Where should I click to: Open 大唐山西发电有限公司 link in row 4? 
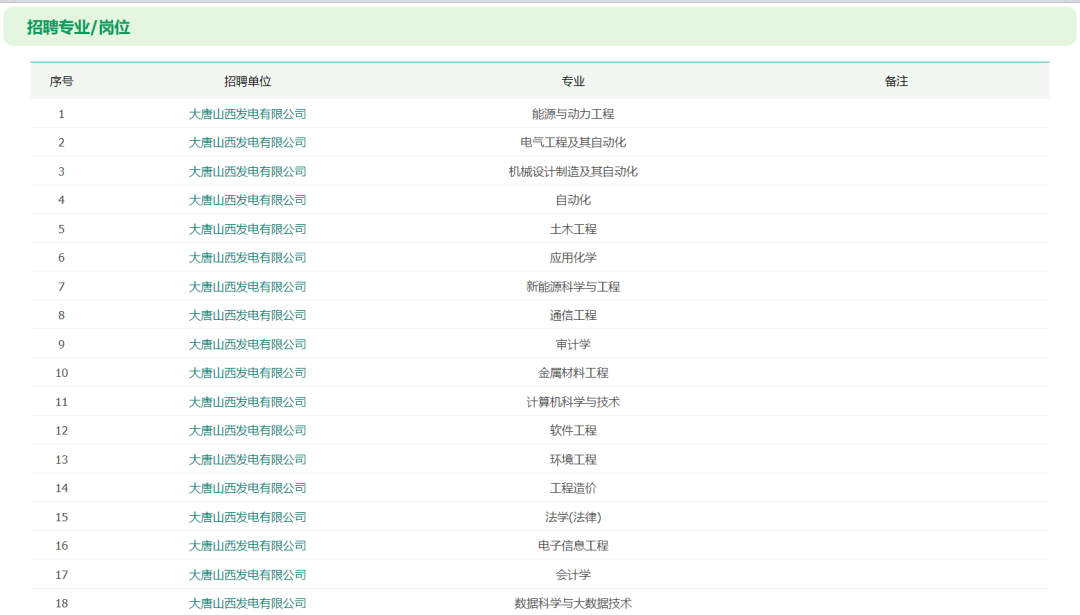247,200
